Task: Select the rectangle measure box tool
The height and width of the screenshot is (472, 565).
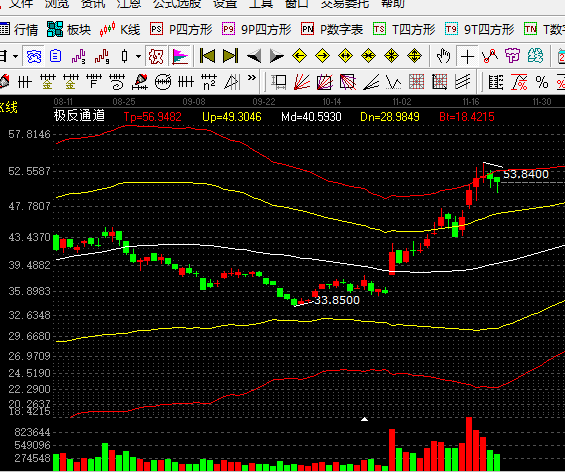Action: [x=279, y=82]
